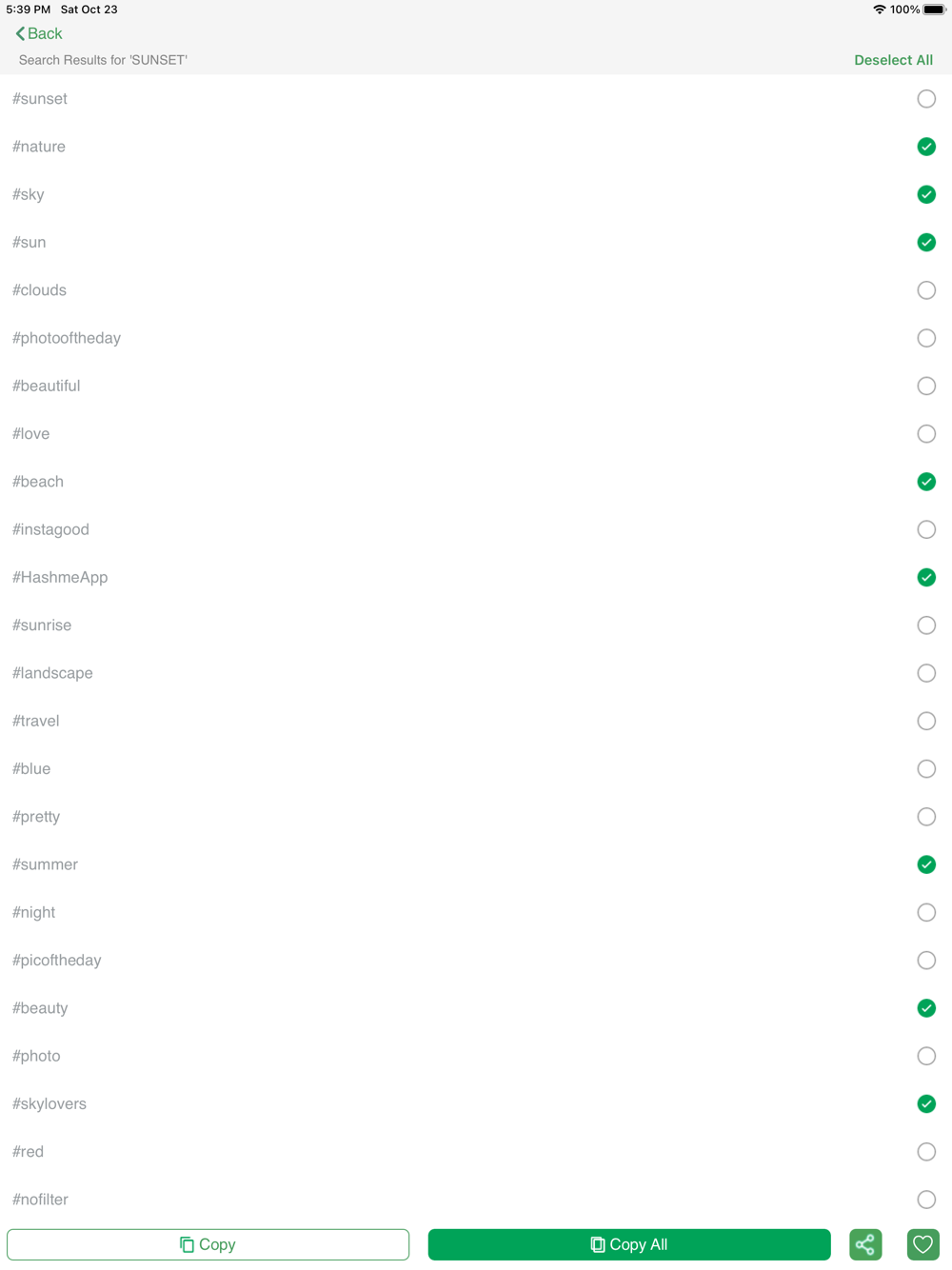Select the #clouds hashtag checkbox
The image size is (952, 1270).
[x=926, y=290]
